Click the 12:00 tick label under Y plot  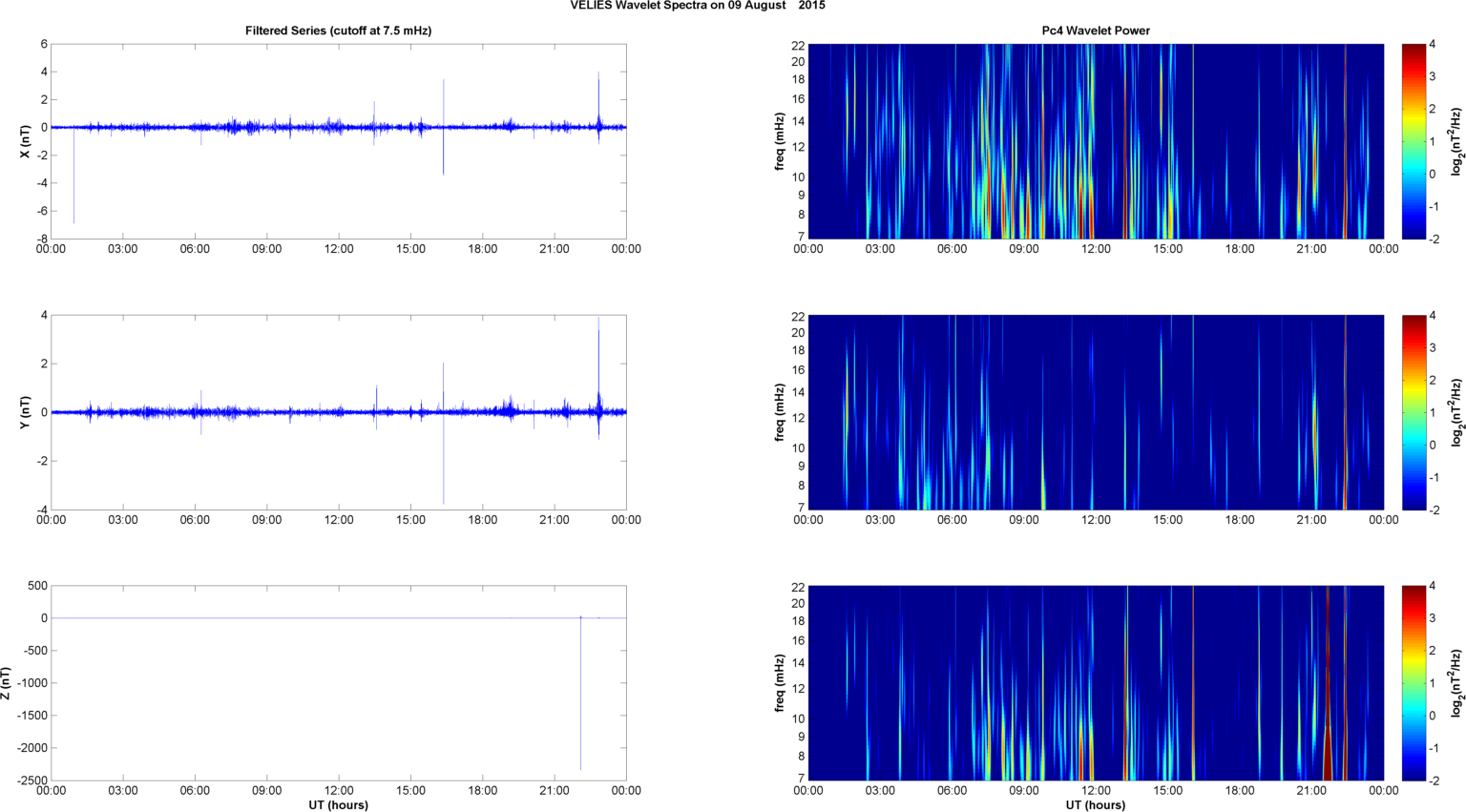coord(339,520)
